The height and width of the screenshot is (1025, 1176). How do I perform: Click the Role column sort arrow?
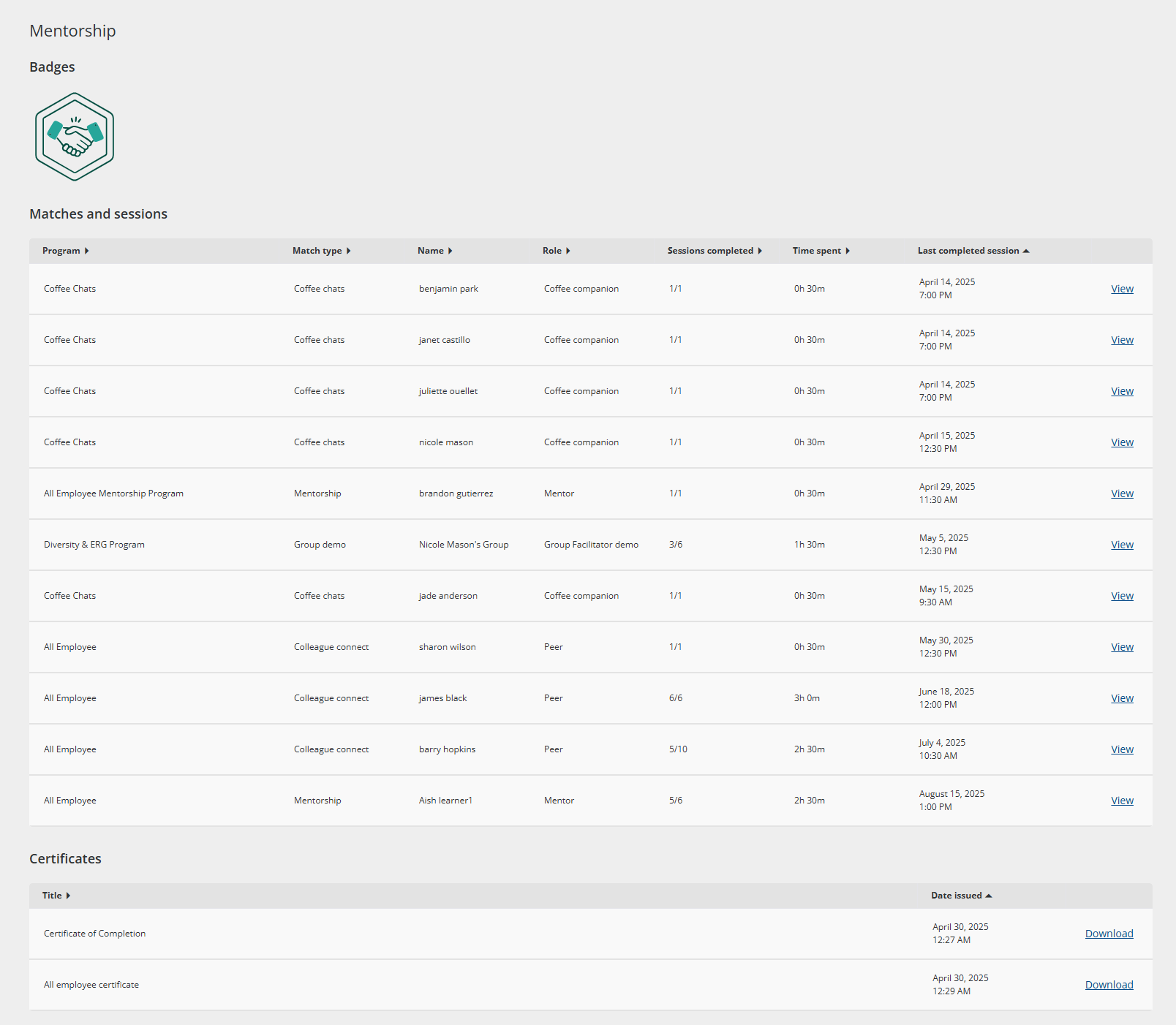click(x=568, y=251)
